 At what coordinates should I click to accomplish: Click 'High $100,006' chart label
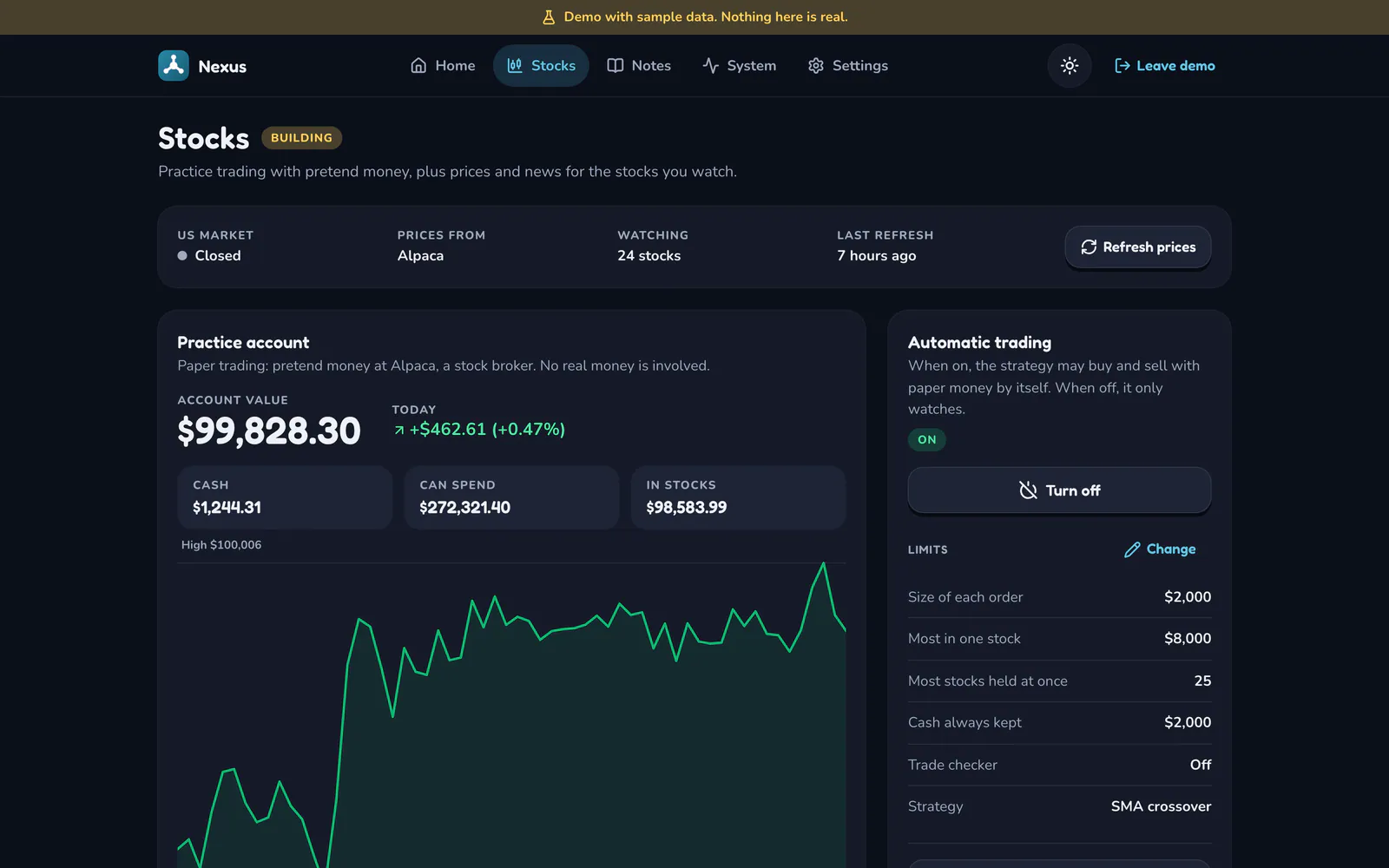(221, 545)
